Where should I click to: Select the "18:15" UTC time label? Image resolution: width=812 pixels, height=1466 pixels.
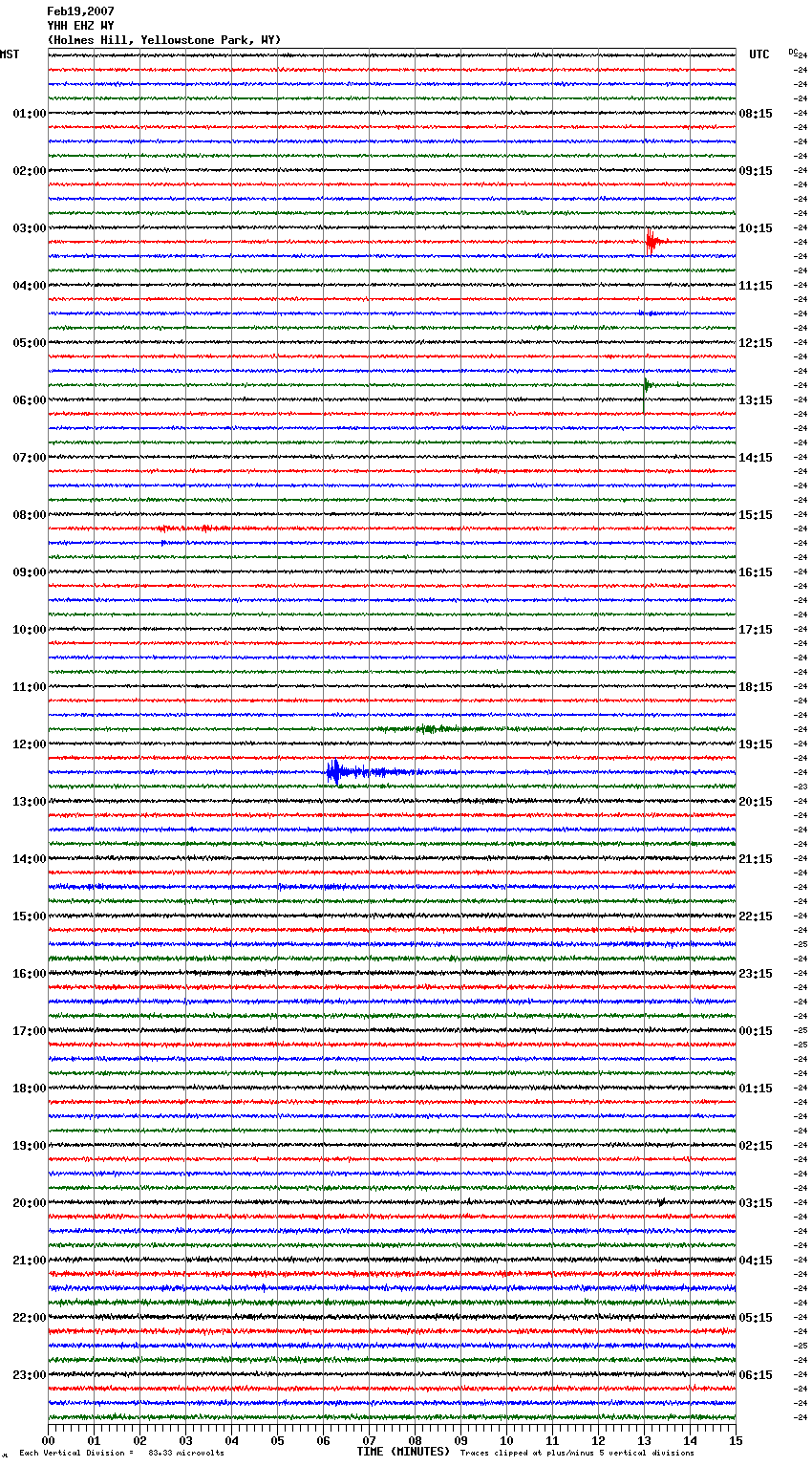point(756,687)
